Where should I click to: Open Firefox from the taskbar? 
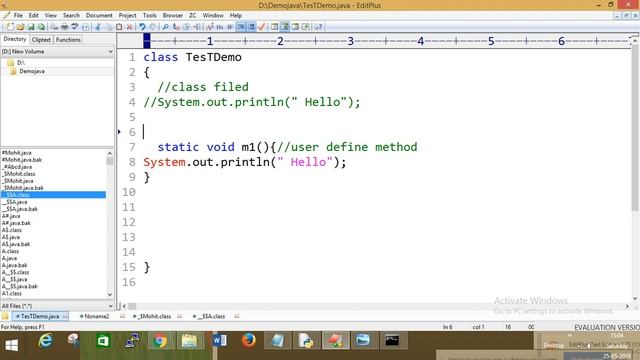(x=248, y=340)
